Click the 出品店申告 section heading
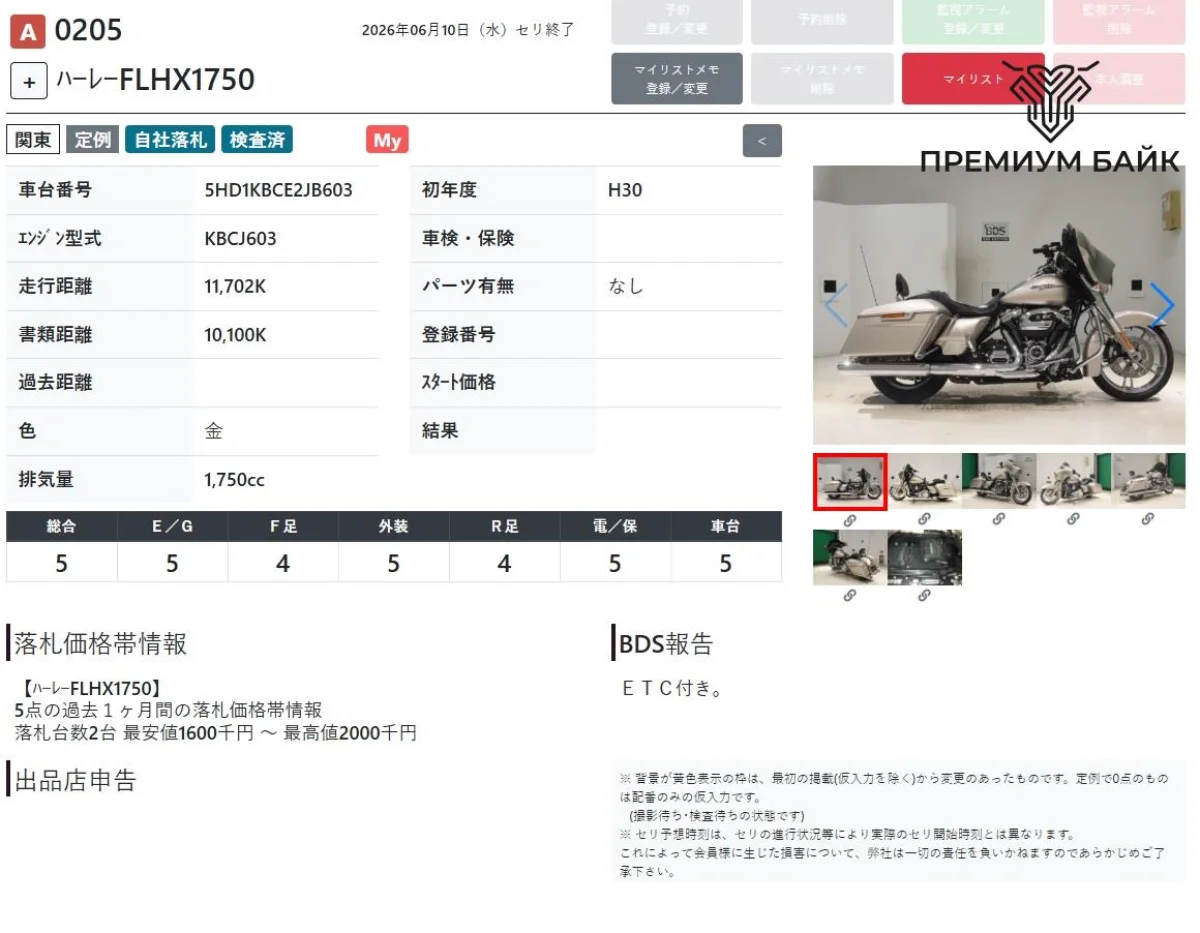Screen dimensions: 1200x933 click(x=75, y=780)
